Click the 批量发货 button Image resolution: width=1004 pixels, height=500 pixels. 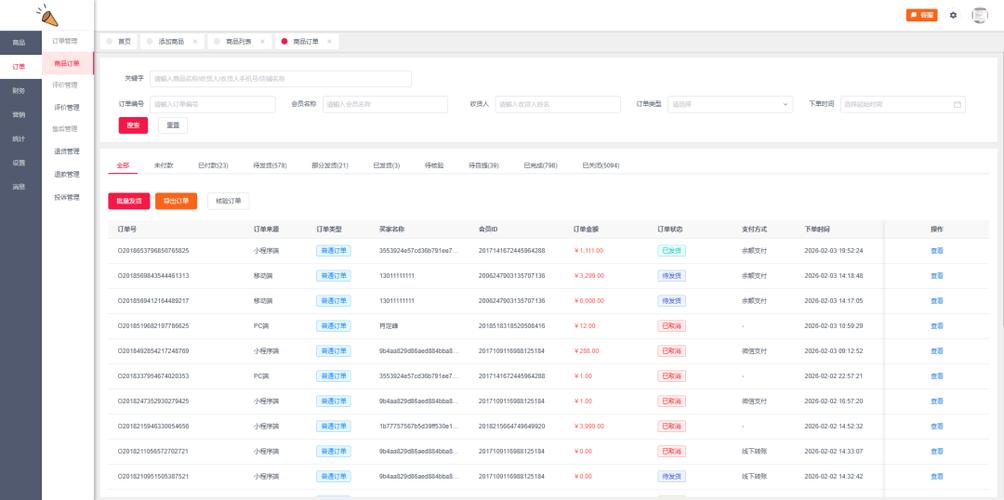129,201
